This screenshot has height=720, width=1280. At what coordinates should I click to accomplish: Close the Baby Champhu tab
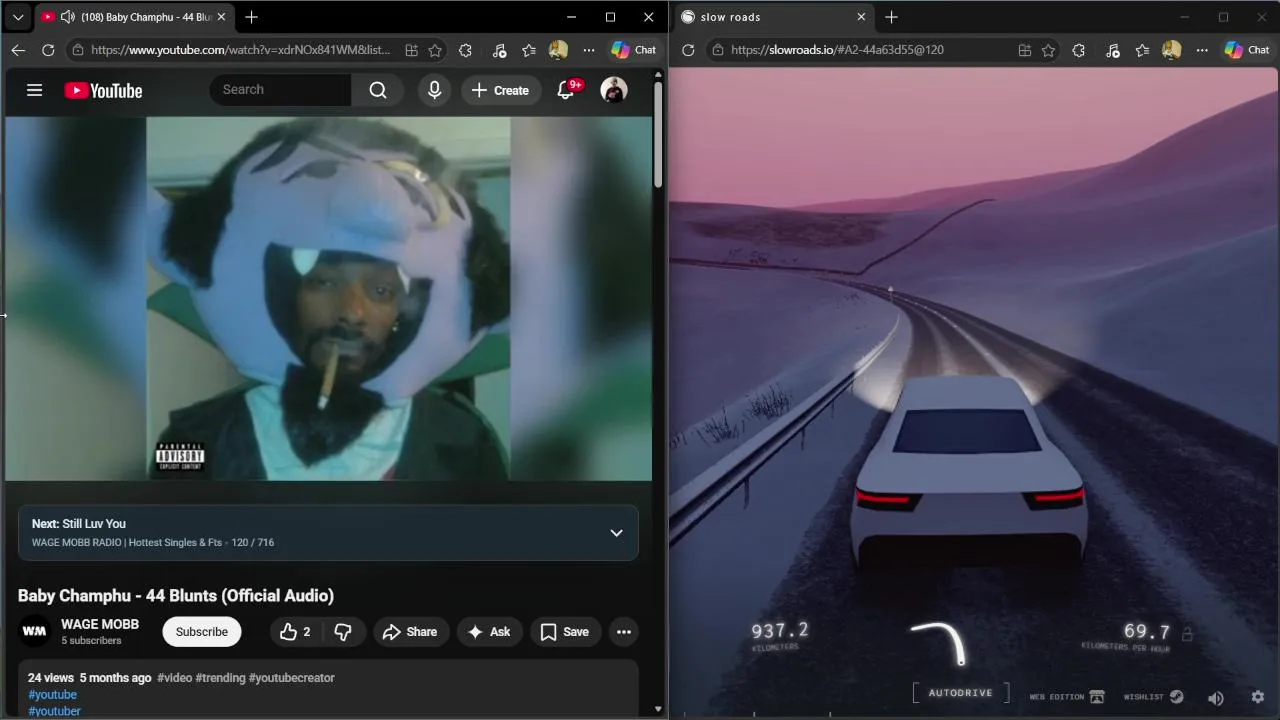pos(221,17)
